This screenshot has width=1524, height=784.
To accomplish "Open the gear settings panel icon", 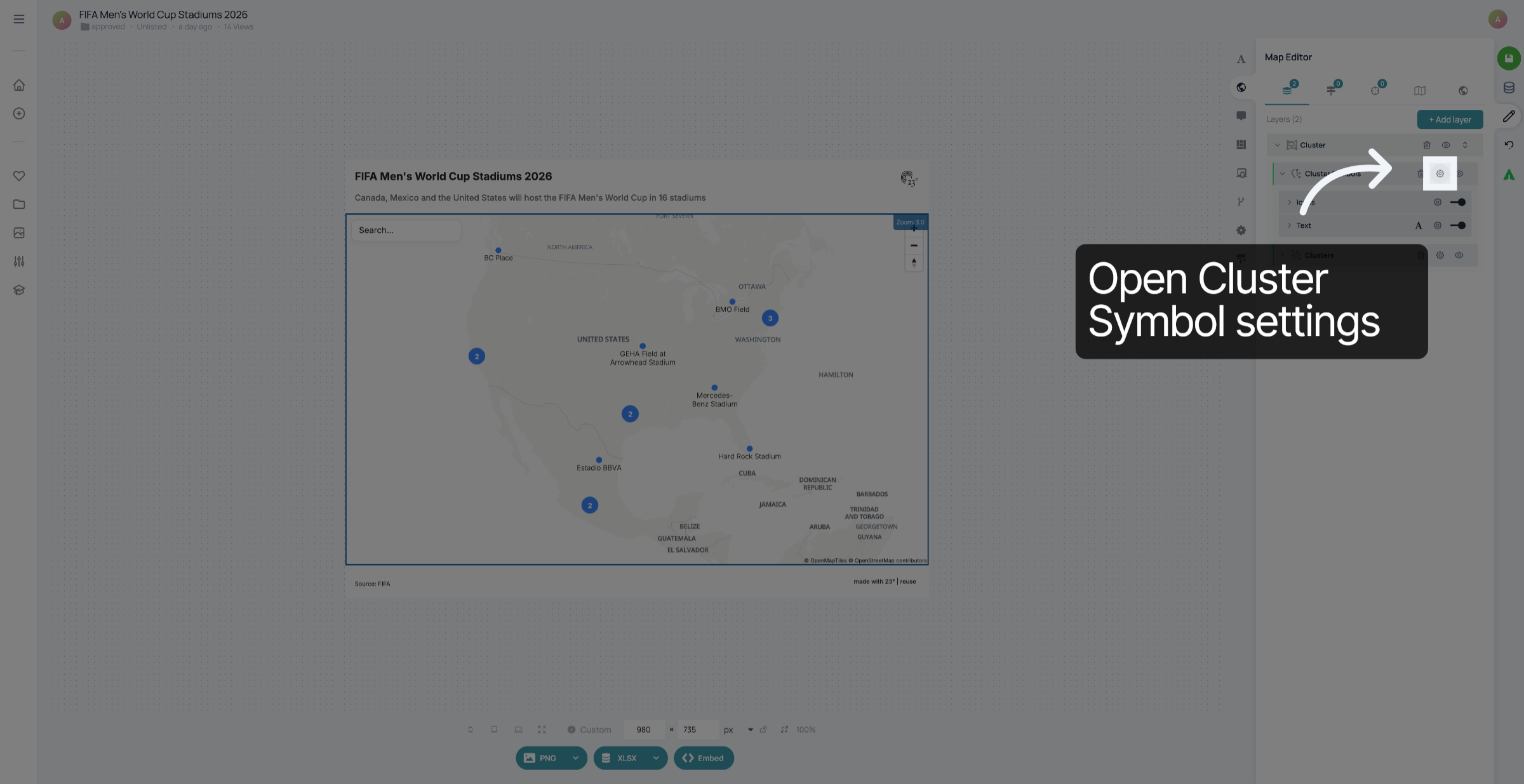I will pos(1241,230).
